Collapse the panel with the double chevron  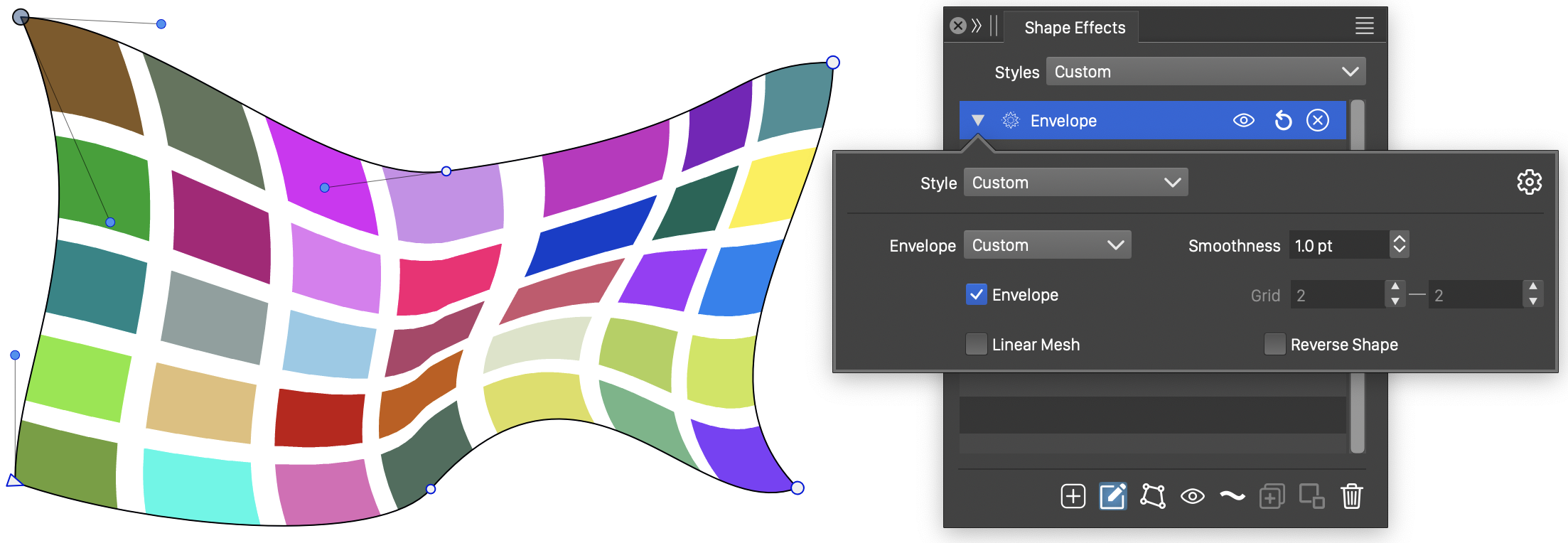click(x=977, y=26)
